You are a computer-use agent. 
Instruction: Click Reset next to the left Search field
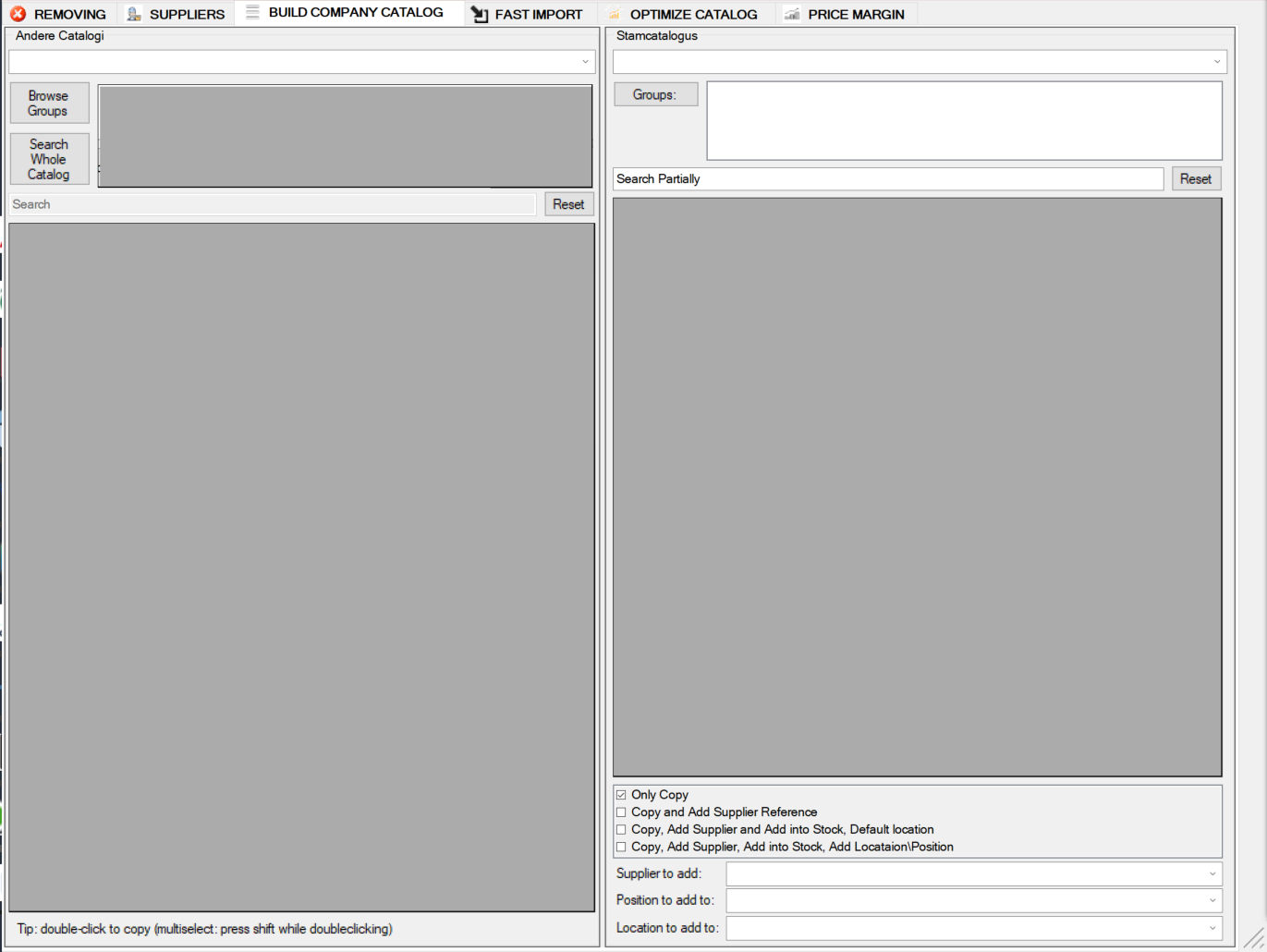[568, 204]
